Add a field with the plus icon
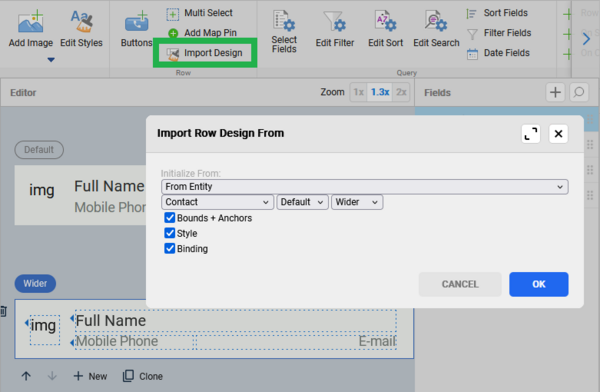The width and height of the screenshot is (600, 392). 555,92
